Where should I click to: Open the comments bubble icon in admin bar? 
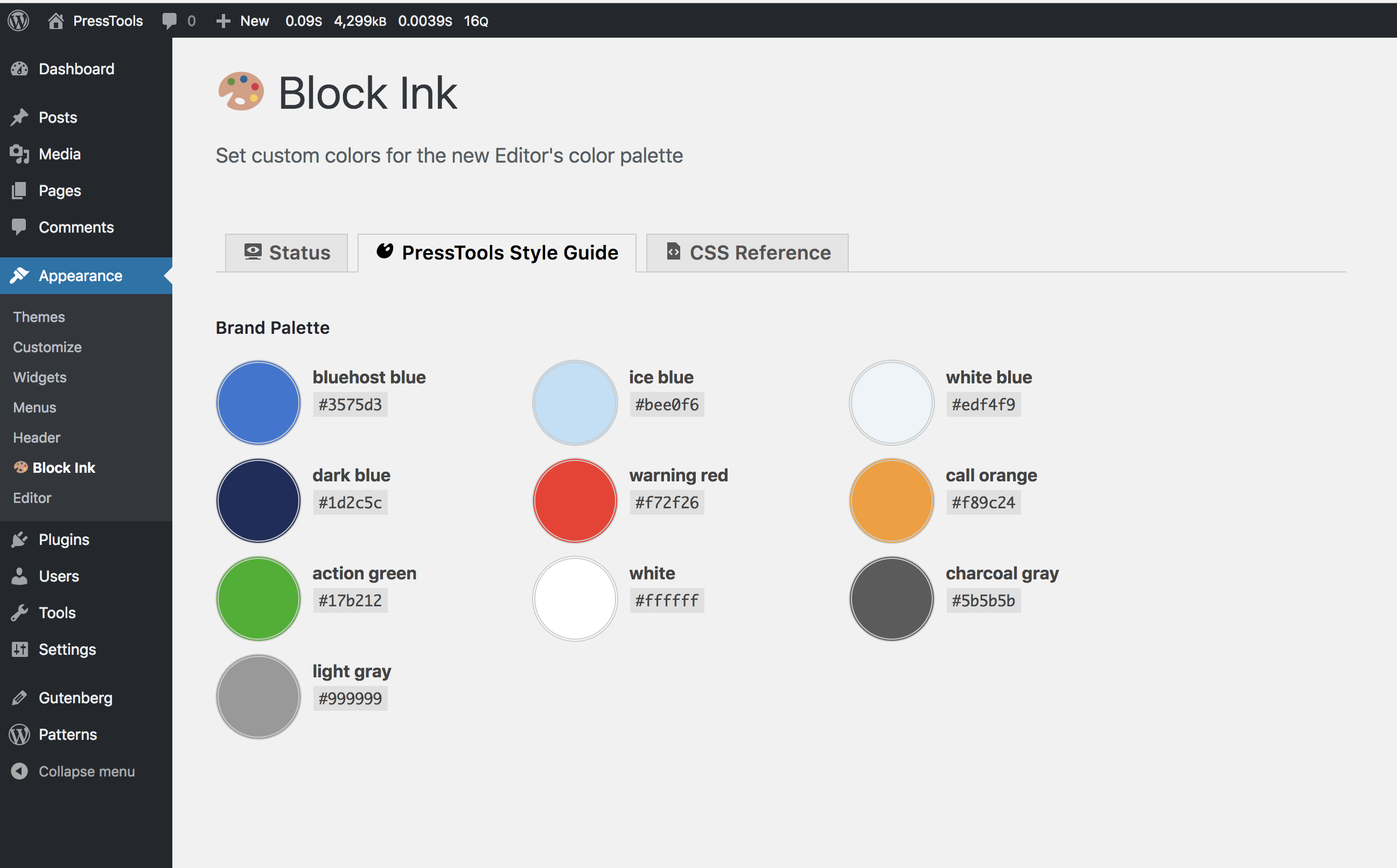click(x=170, y=21)
